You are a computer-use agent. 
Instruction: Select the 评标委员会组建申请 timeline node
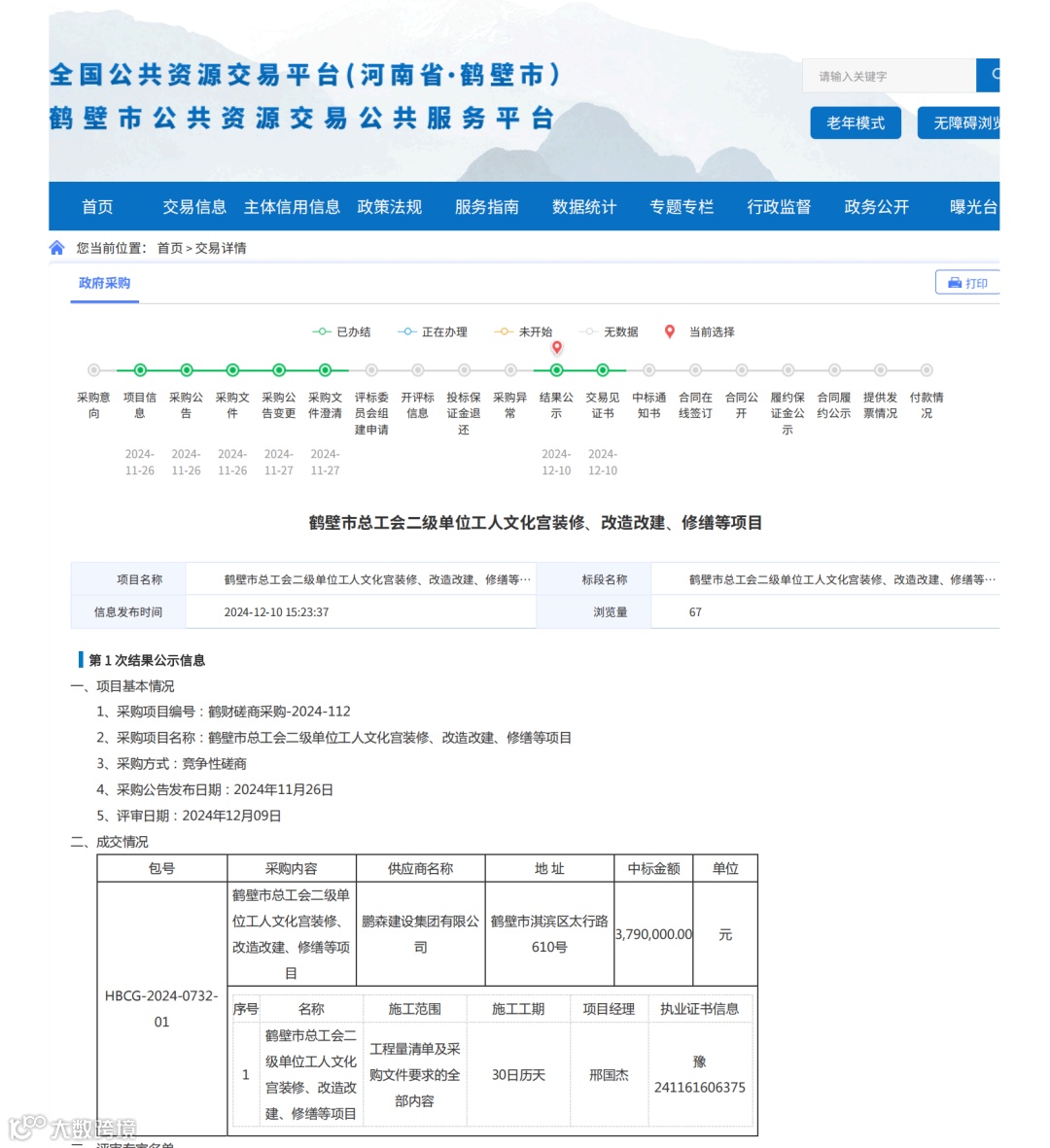click(371, 370)
